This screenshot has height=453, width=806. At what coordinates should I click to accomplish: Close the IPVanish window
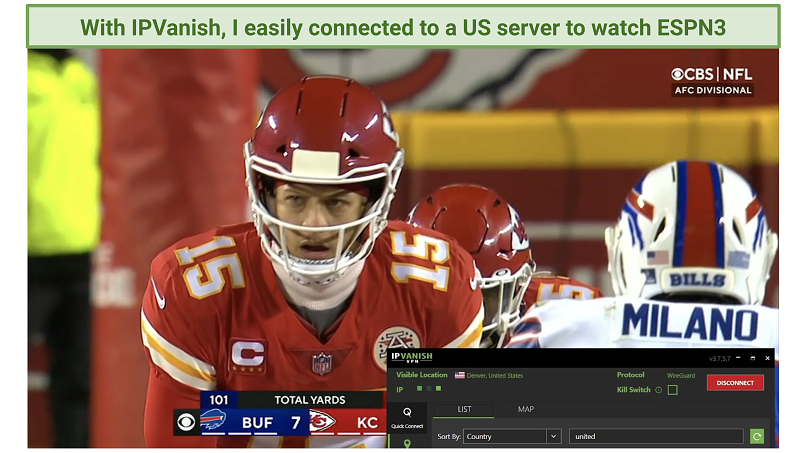point(767,358)
